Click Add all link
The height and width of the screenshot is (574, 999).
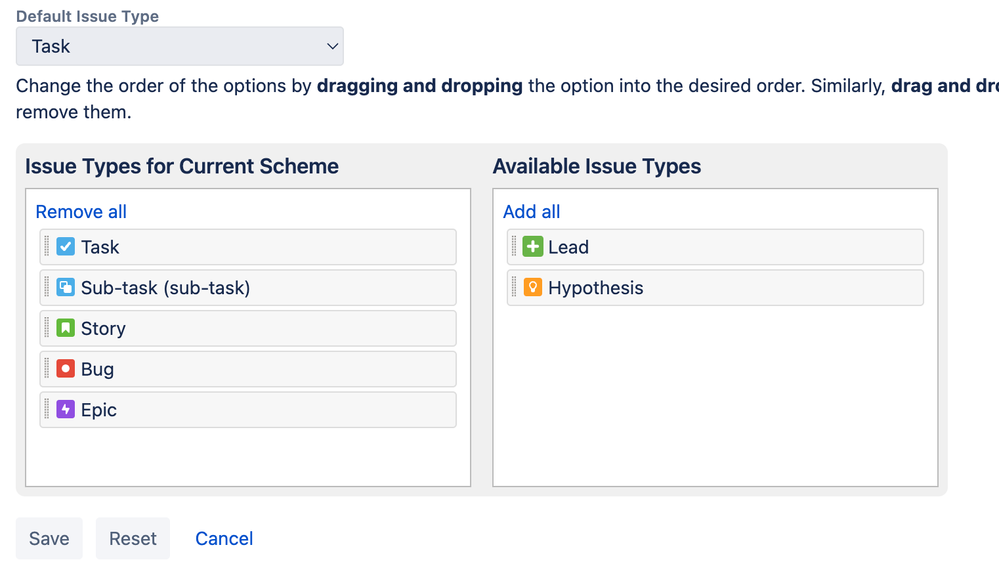click(x=531, y=212)
